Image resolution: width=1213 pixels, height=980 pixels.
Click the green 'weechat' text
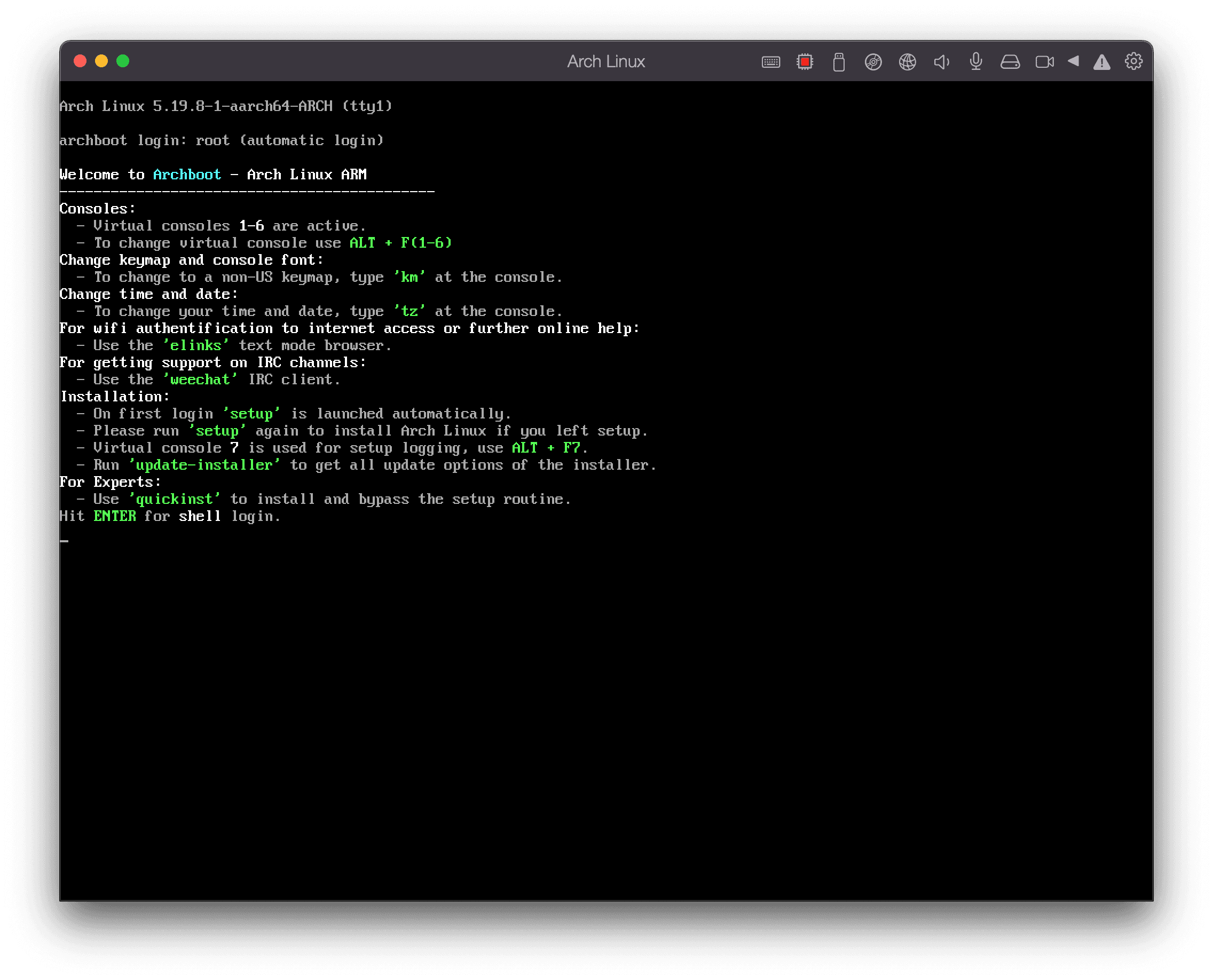(200, 380)
